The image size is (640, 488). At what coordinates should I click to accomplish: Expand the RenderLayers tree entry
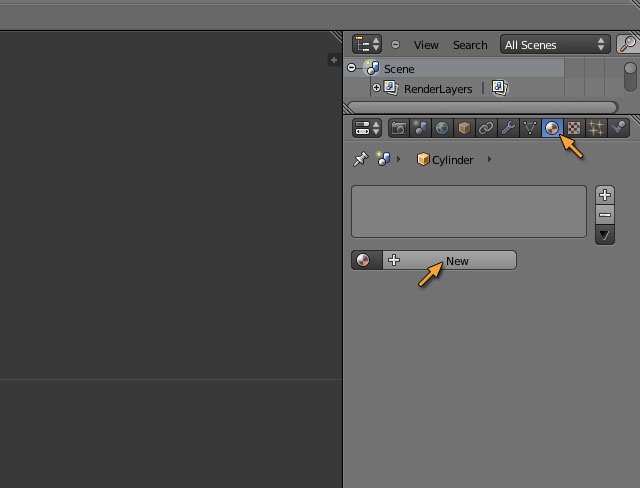[x=377, y=88]
